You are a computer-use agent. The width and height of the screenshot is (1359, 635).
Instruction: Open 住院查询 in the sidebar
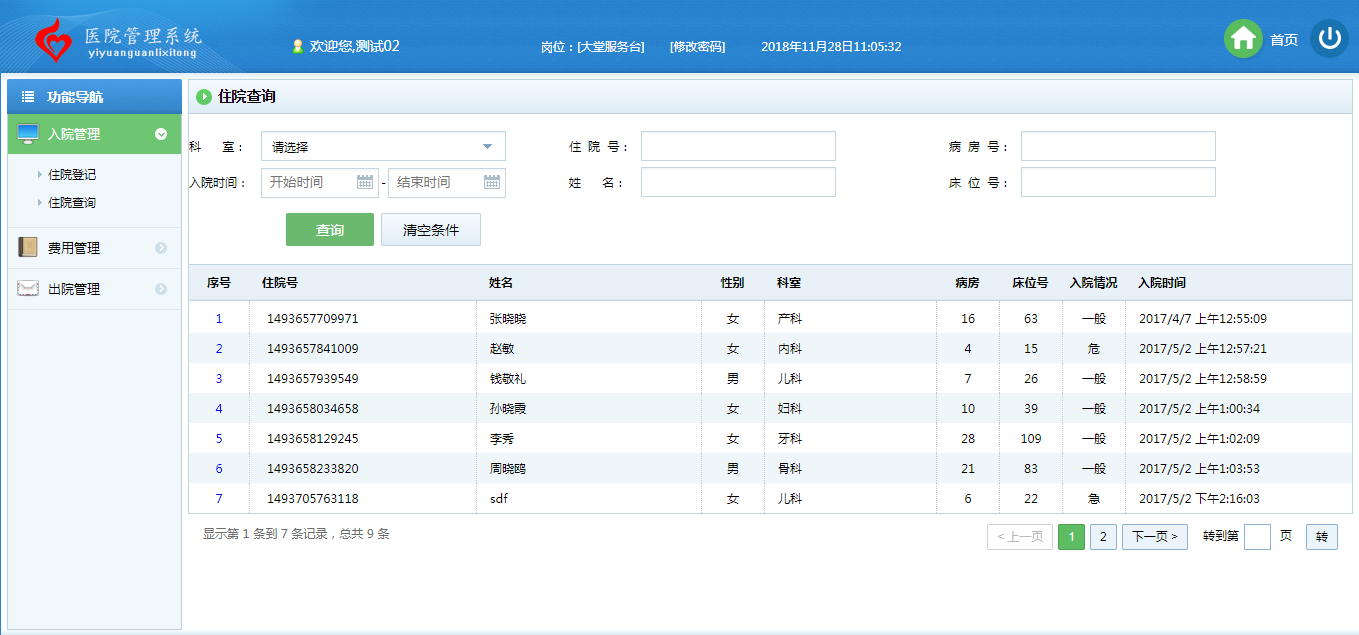click(x=72, y=203)
